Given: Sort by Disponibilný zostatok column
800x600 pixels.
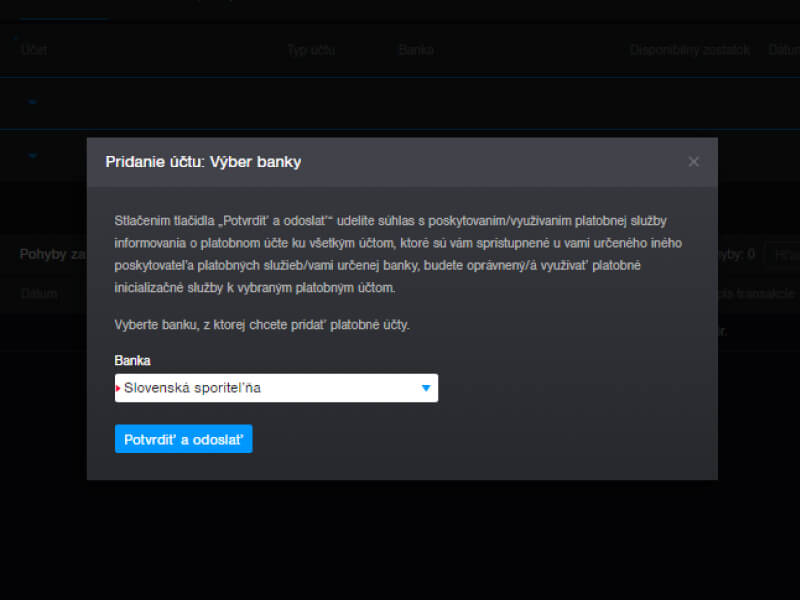Looking at the screenshot, I should [689, 50].
